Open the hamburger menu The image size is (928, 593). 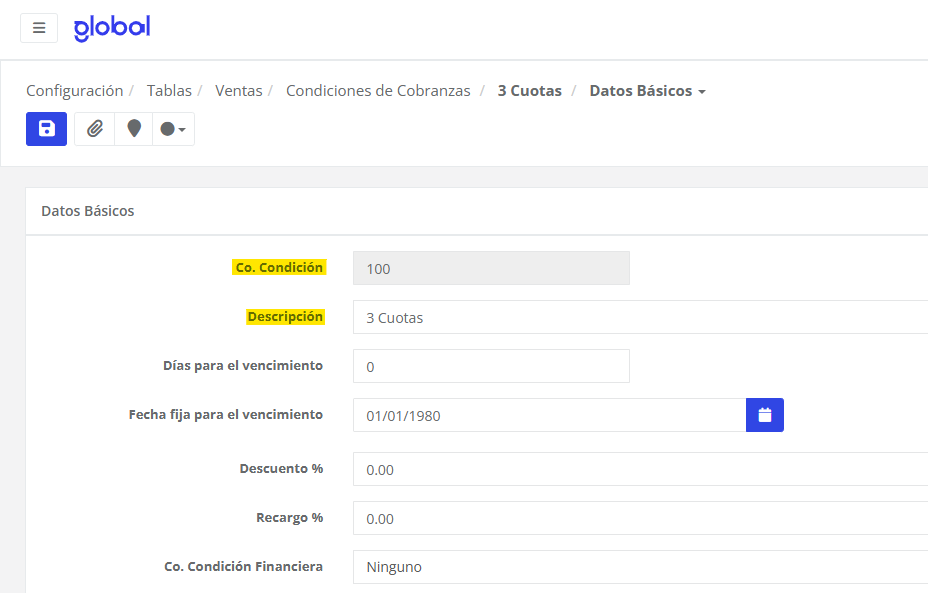click(x=39, y=28)
